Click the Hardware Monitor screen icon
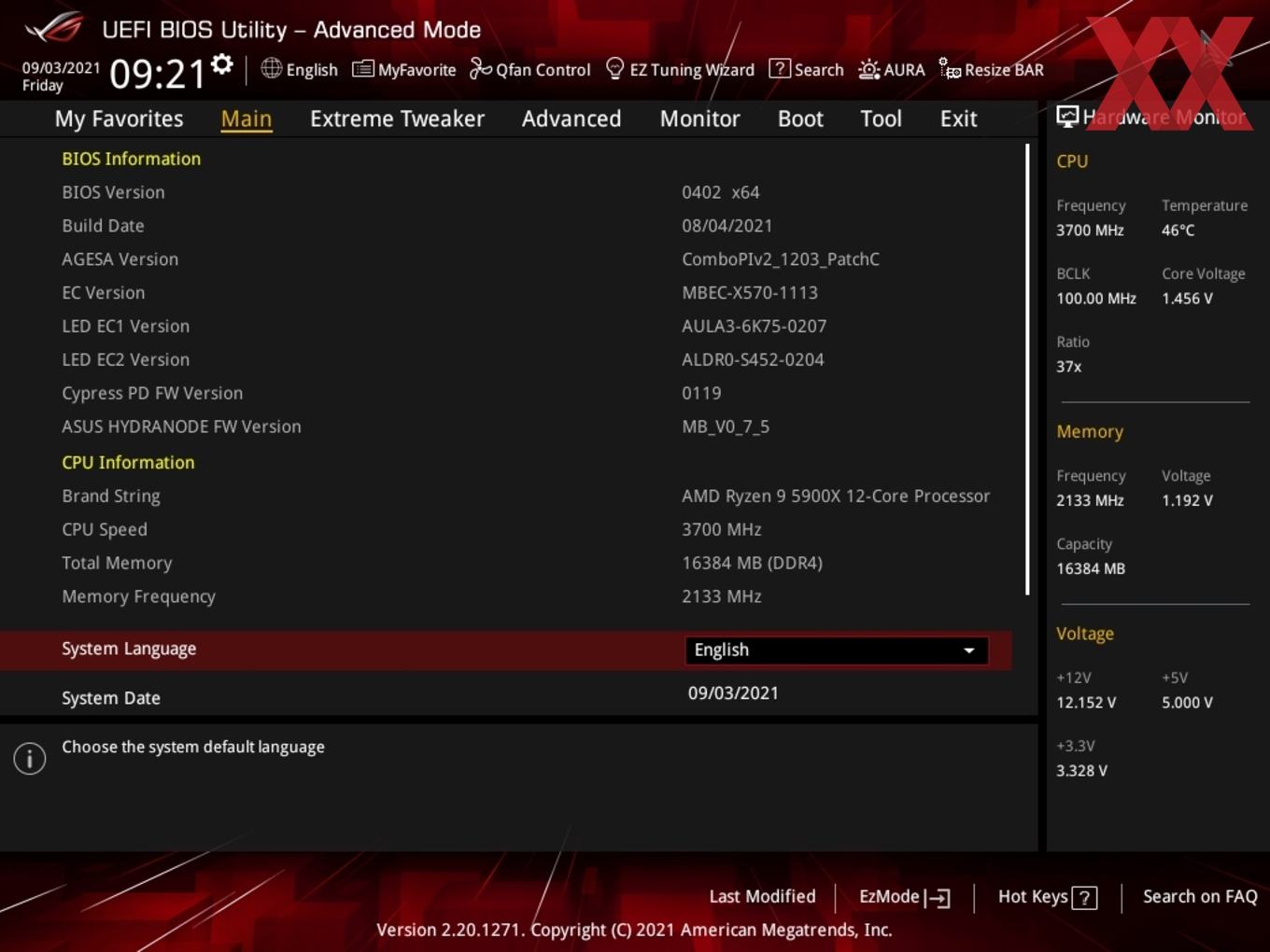1270x952 pixels. point(1067,116)
